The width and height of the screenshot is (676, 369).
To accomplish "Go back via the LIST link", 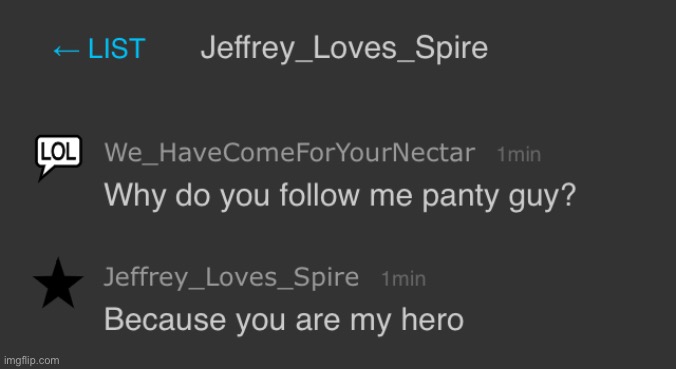I will [100, 48].
